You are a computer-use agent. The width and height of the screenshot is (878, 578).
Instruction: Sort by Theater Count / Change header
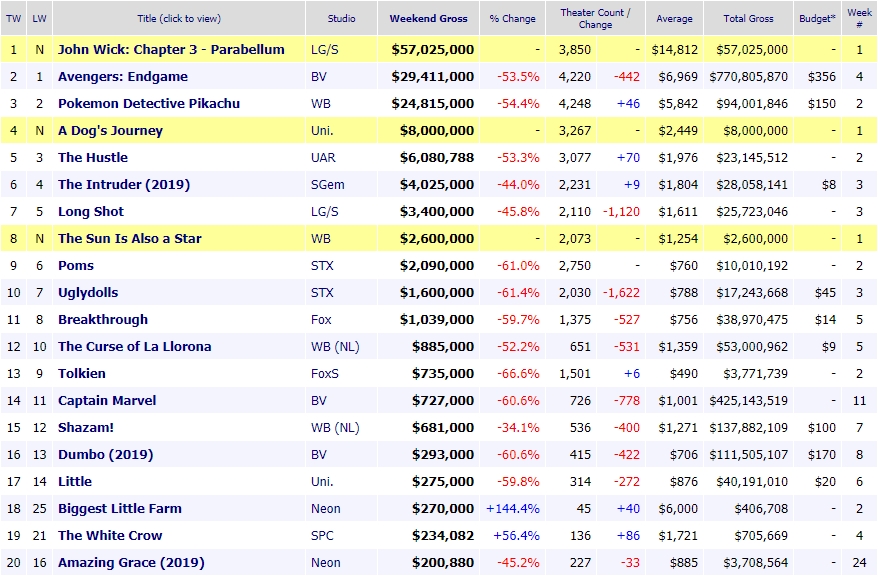click(x=595, y=18)
